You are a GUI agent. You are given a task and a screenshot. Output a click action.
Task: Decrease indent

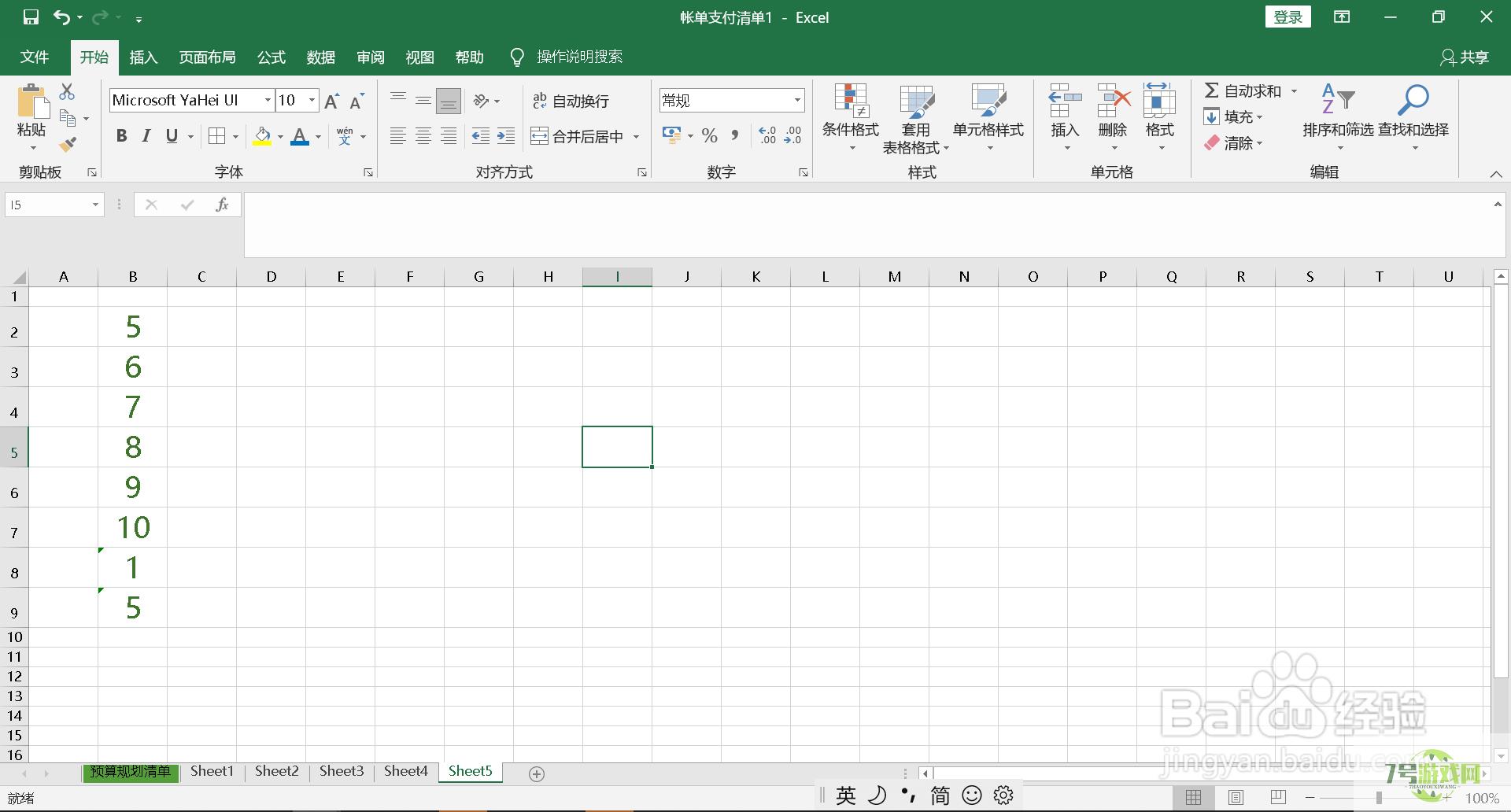point(481,136)
